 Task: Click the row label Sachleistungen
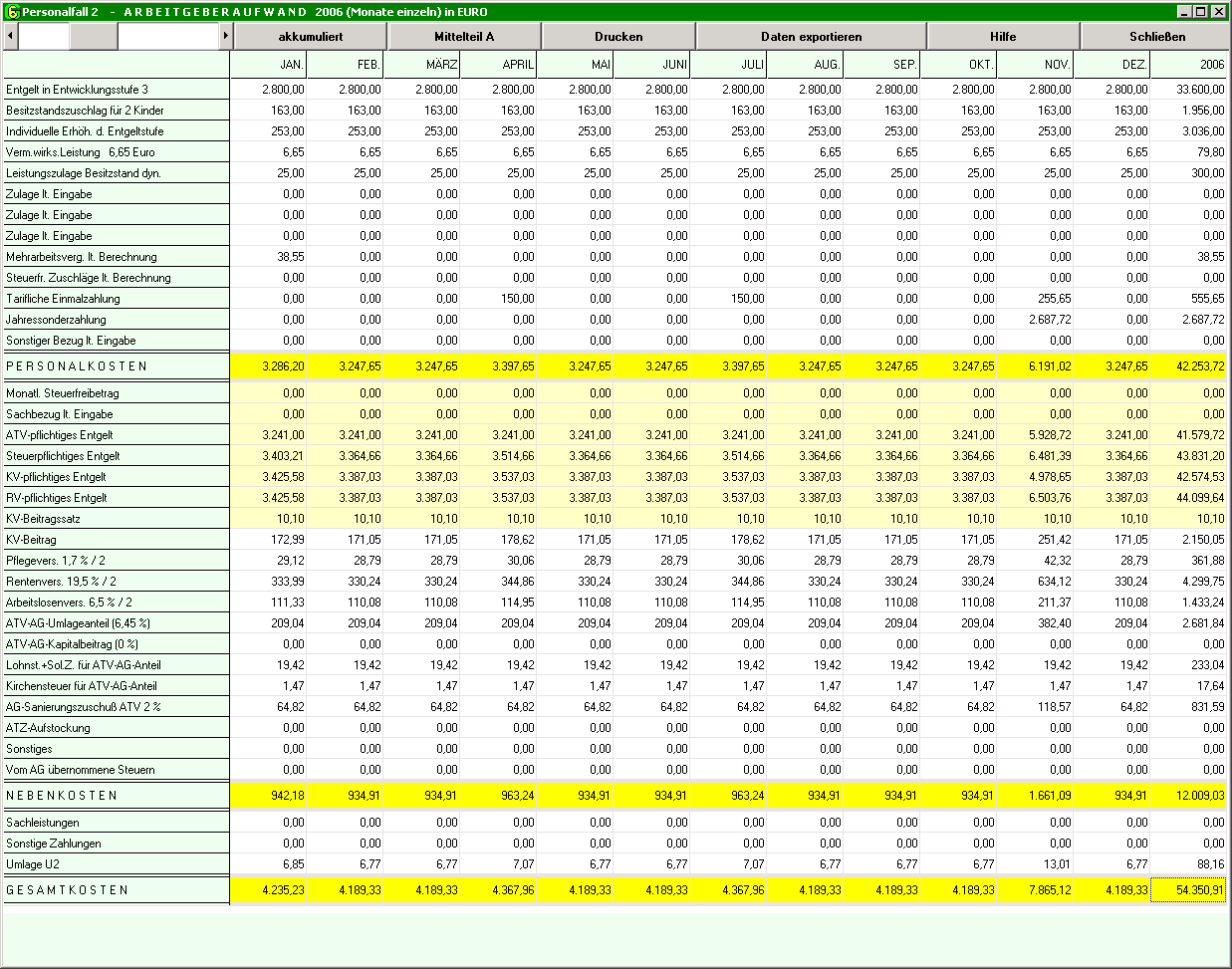click(117, 823)
